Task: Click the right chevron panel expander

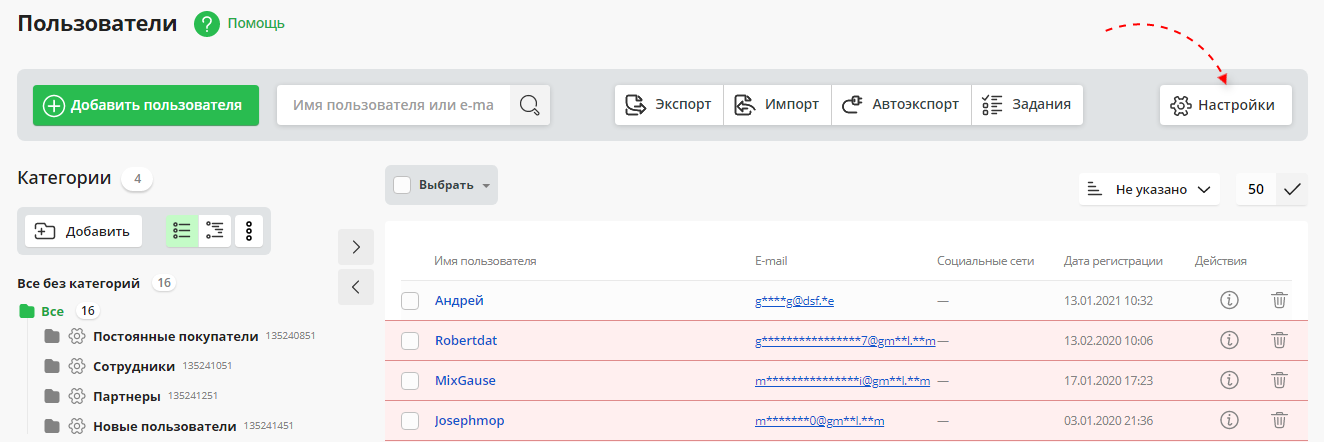Action: pos(356,247)
